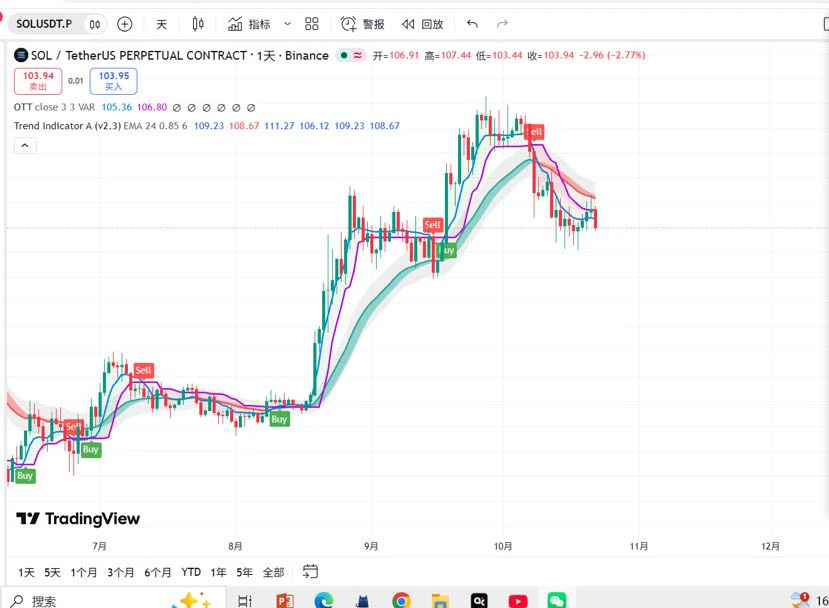This screenshot has height=608, width=829.
Task: Click the green market status dot
Action: (x=344, y=55)
